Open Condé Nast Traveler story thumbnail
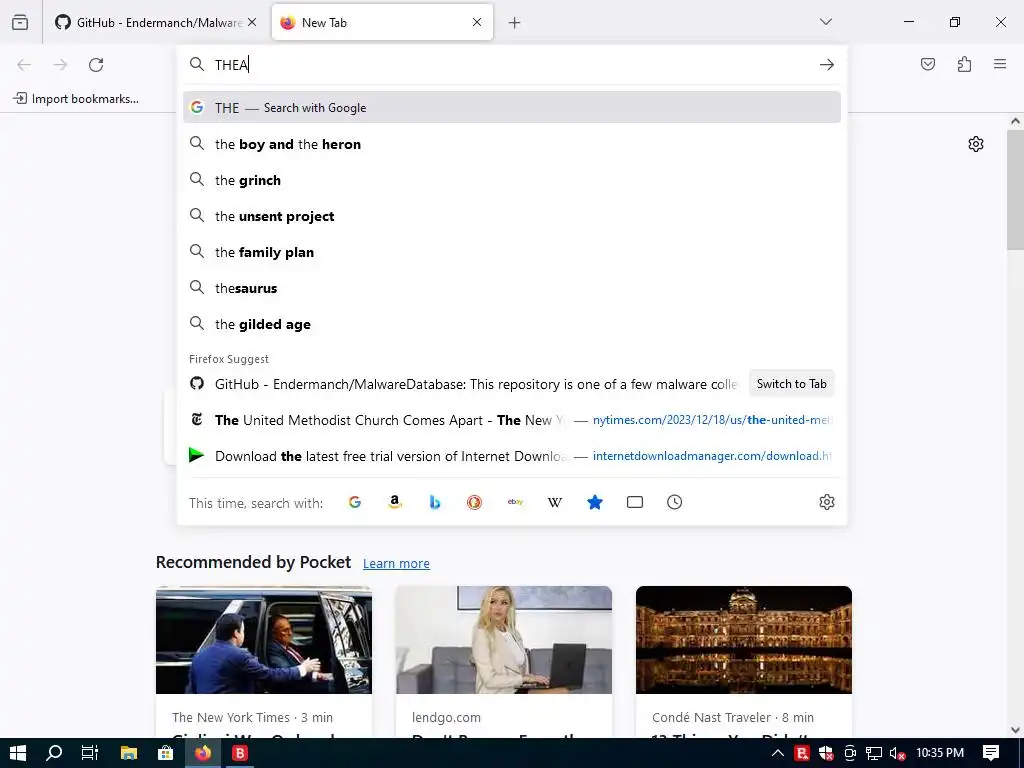 (x=744, y=640)
